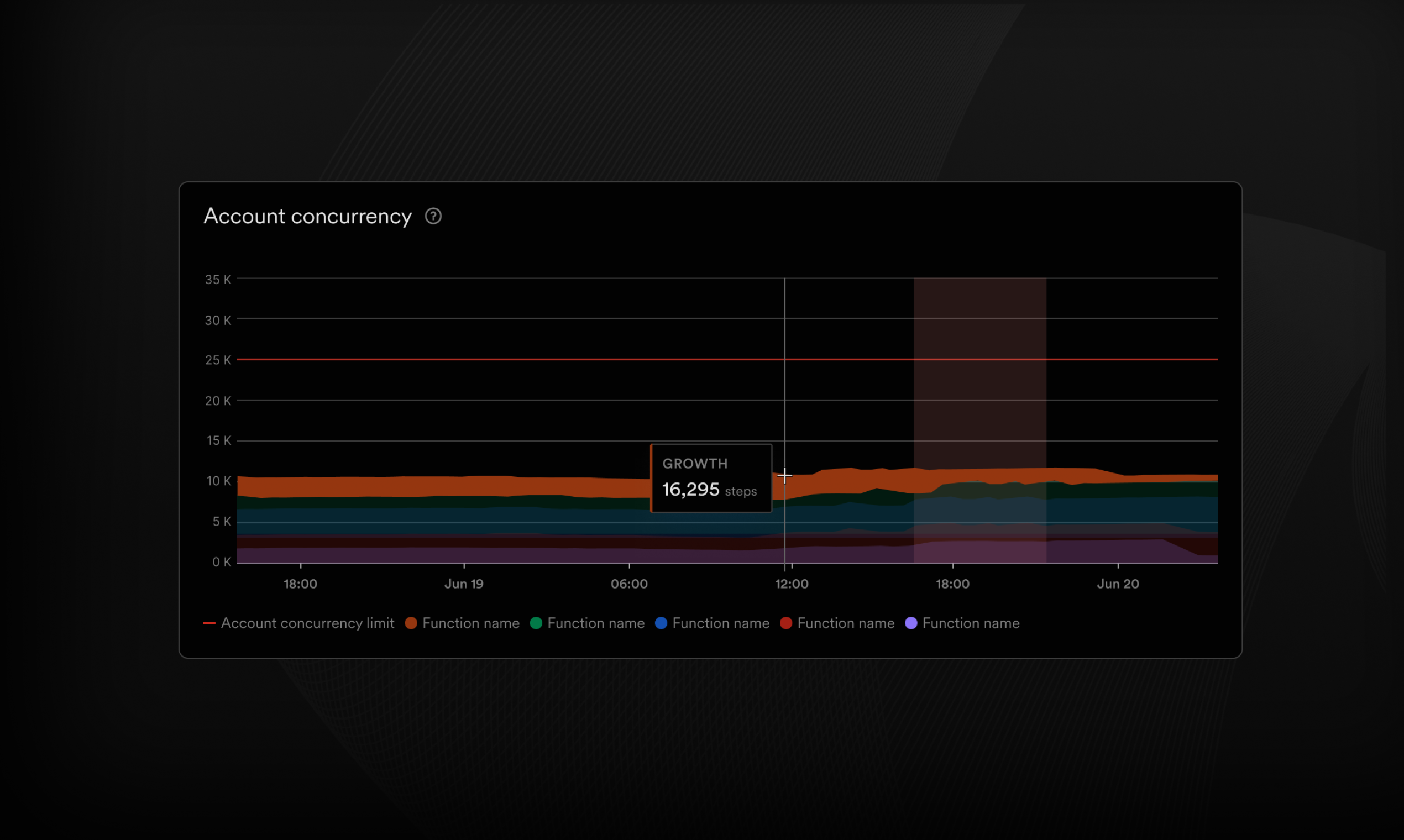Screen dimensions: 1404x840
Task: Click the 18:00 timestamp on Jun 19
Action: point(953,583)
